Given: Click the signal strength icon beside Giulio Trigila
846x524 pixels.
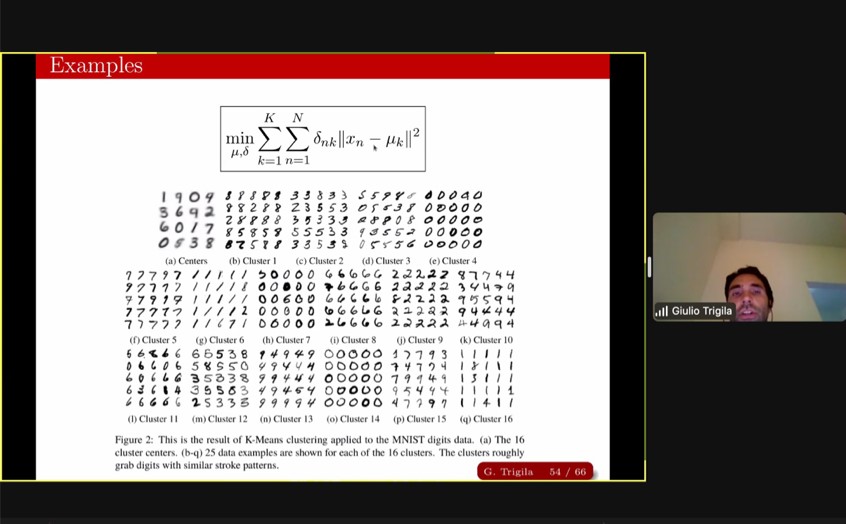Looking at the screenshot, I should pyautogui.click(x=661, y=311).
